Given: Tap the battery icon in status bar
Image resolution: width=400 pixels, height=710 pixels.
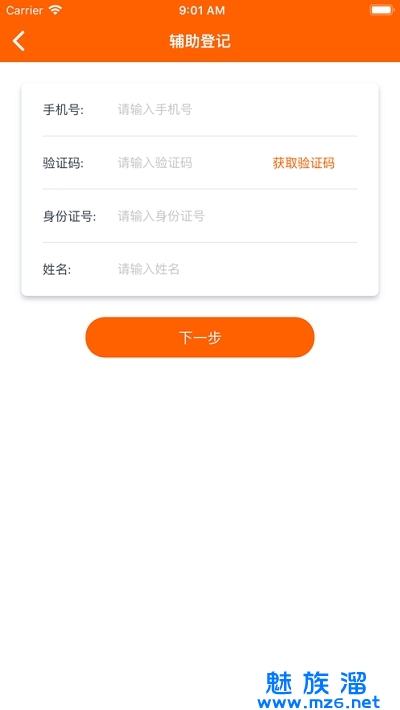Looking at the screenshot, I should [381, 10].
